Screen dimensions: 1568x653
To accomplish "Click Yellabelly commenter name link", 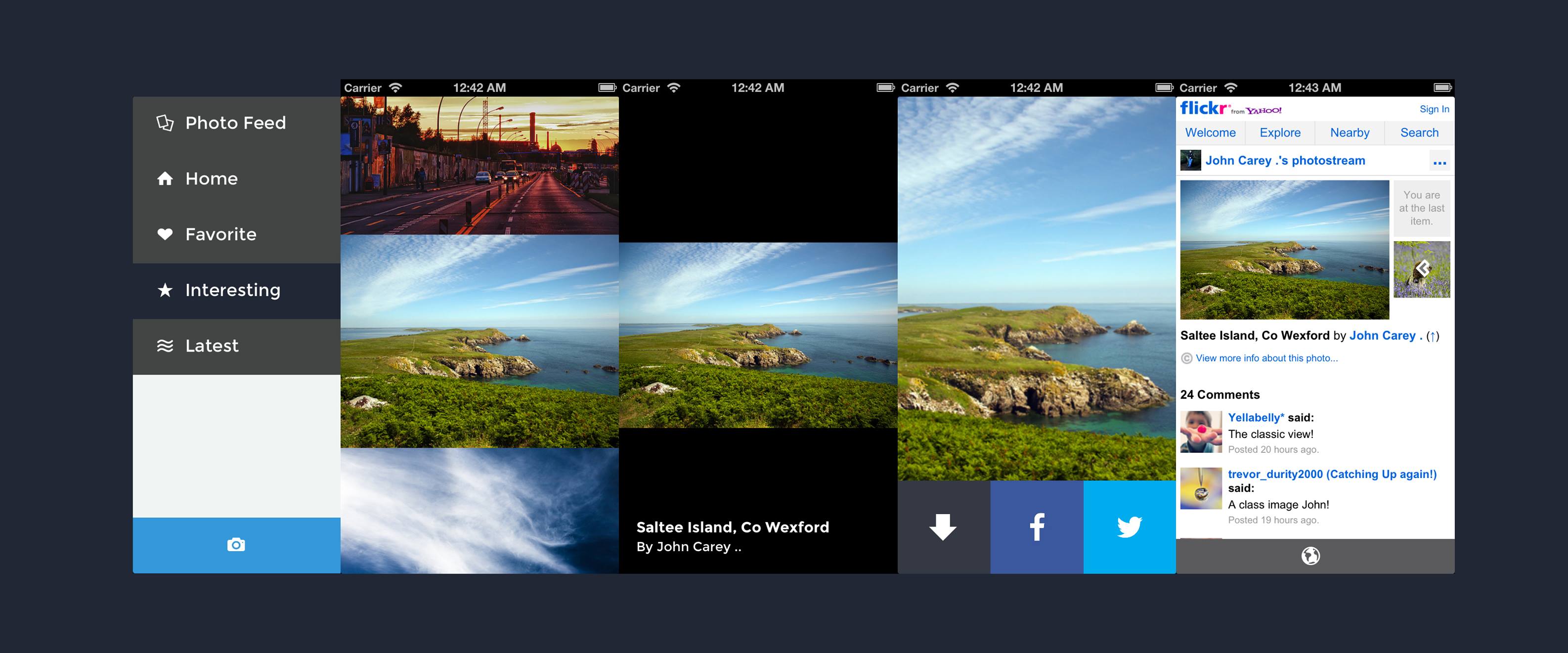I will click(x=1256, y=418).
